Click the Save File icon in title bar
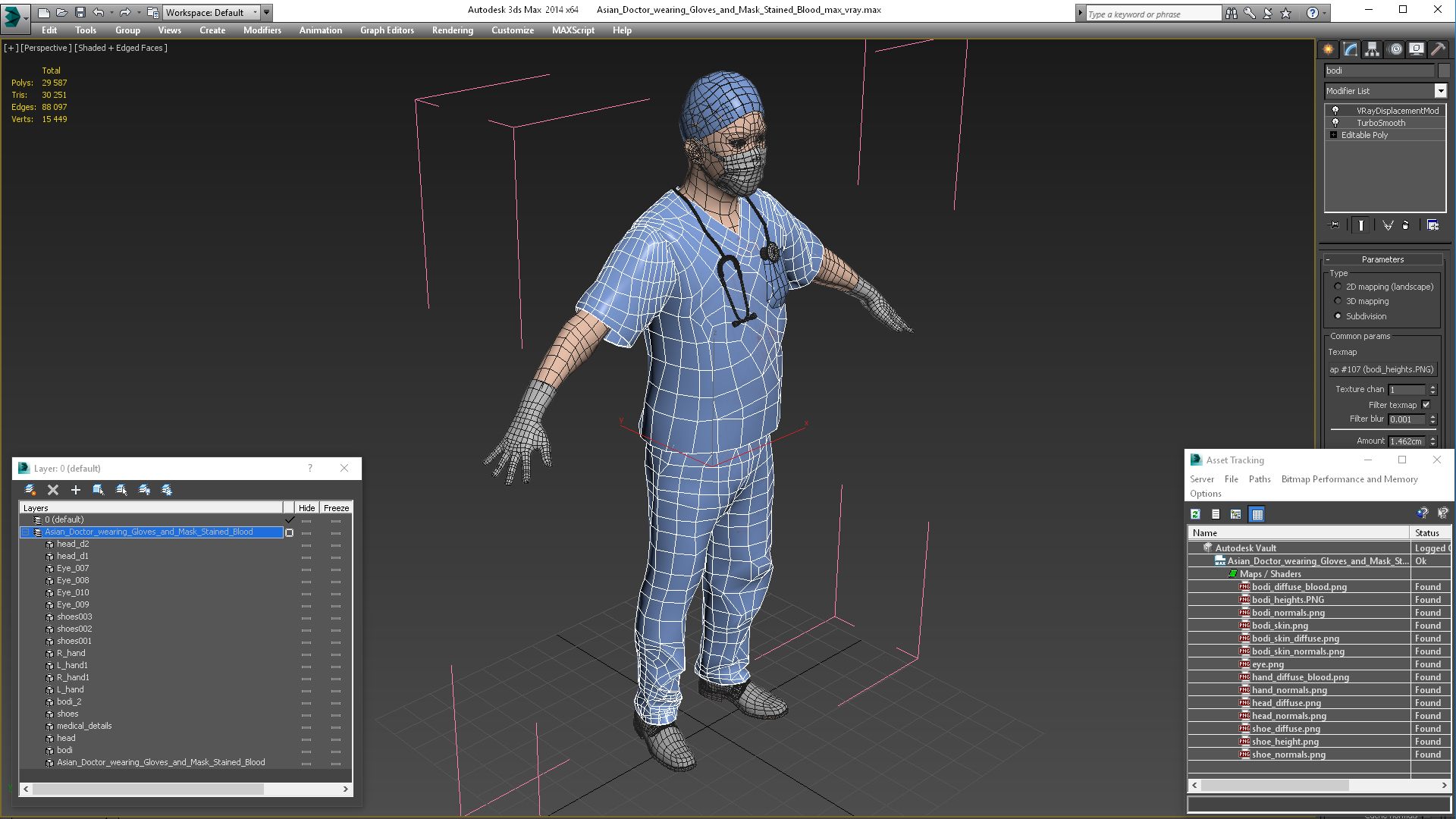 point(80,13)
